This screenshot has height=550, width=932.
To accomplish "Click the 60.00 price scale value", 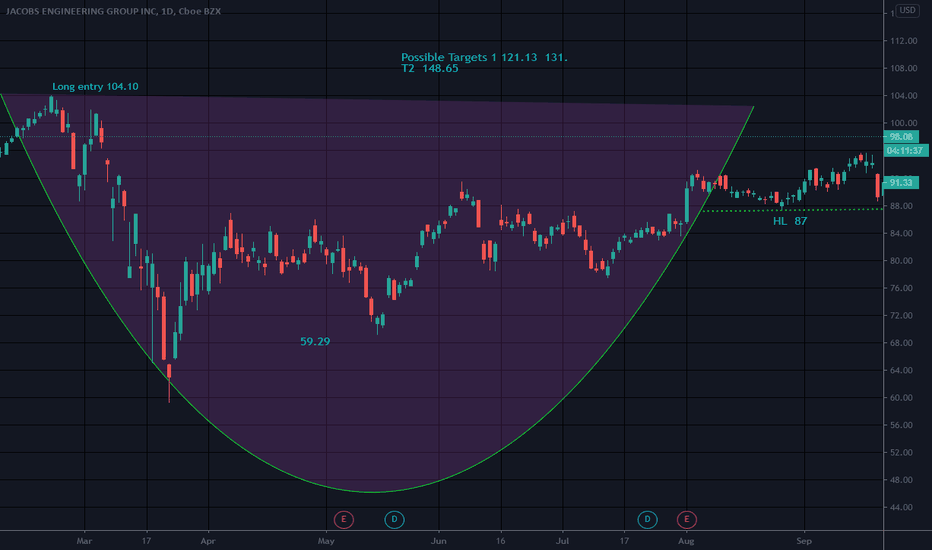I will pyautogui.click(x=903, y=398).
